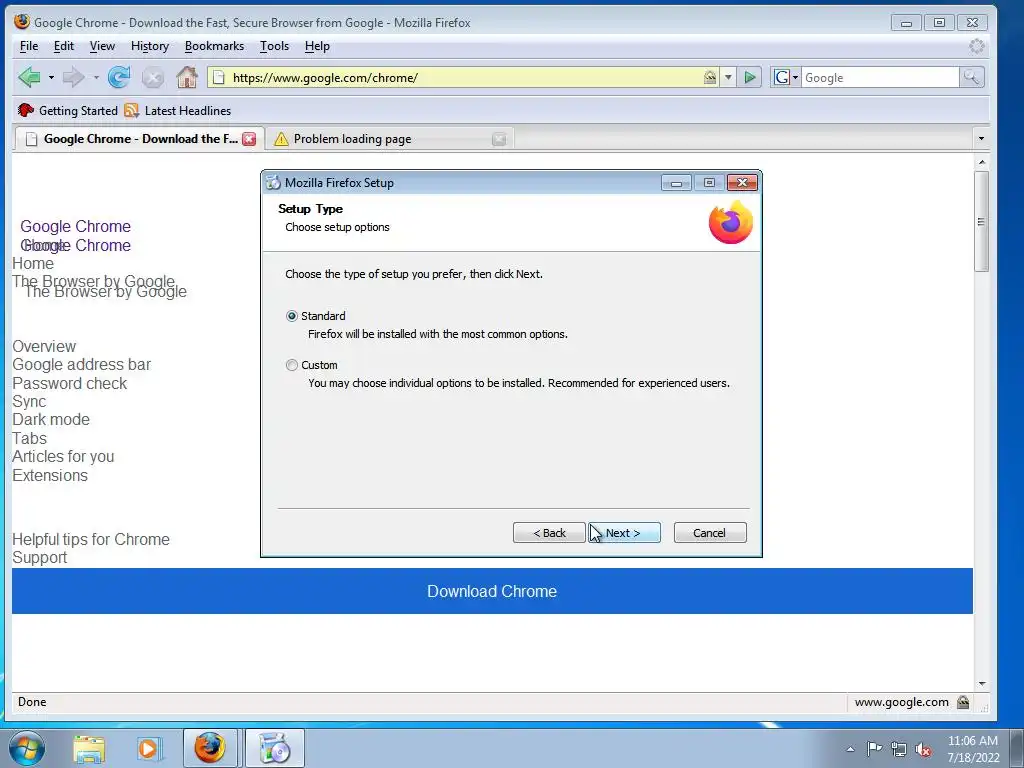Click the green Go button
Viewport: 1024px width, 768px height.
(x=750, y=78)
